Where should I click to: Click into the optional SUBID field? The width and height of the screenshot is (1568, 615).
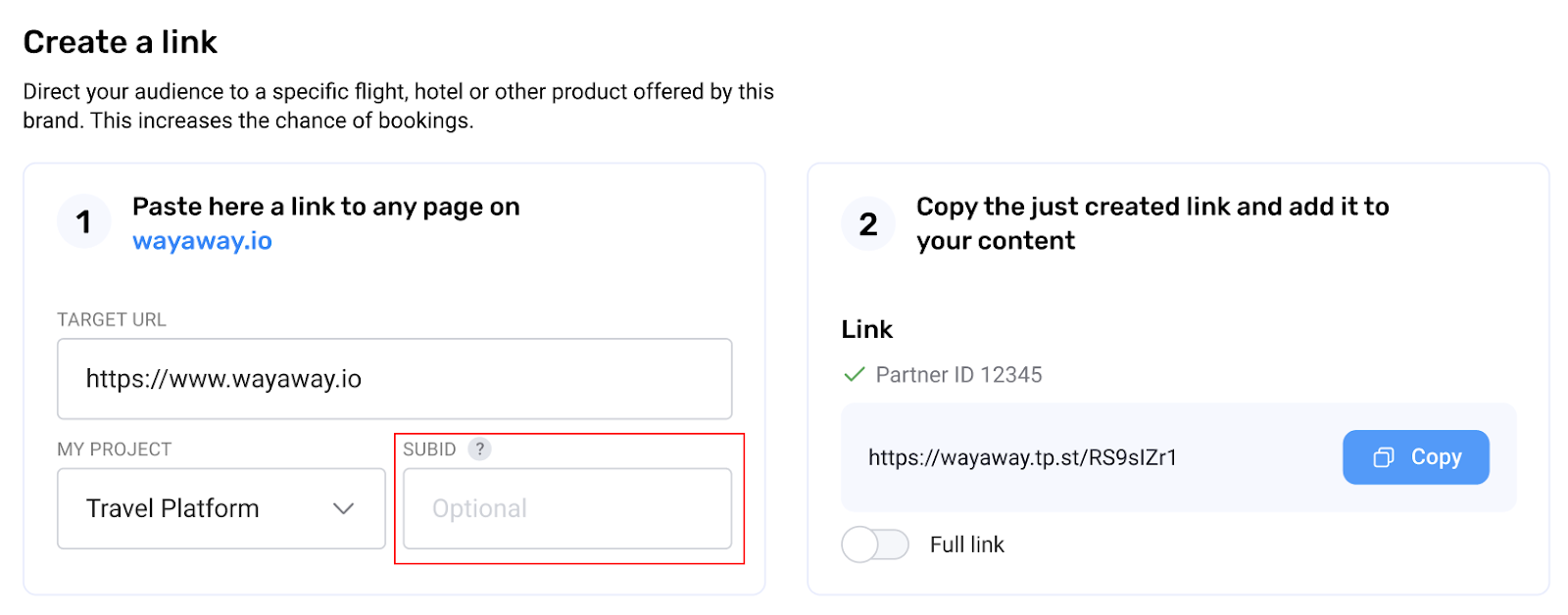click(x=566, y=508)
